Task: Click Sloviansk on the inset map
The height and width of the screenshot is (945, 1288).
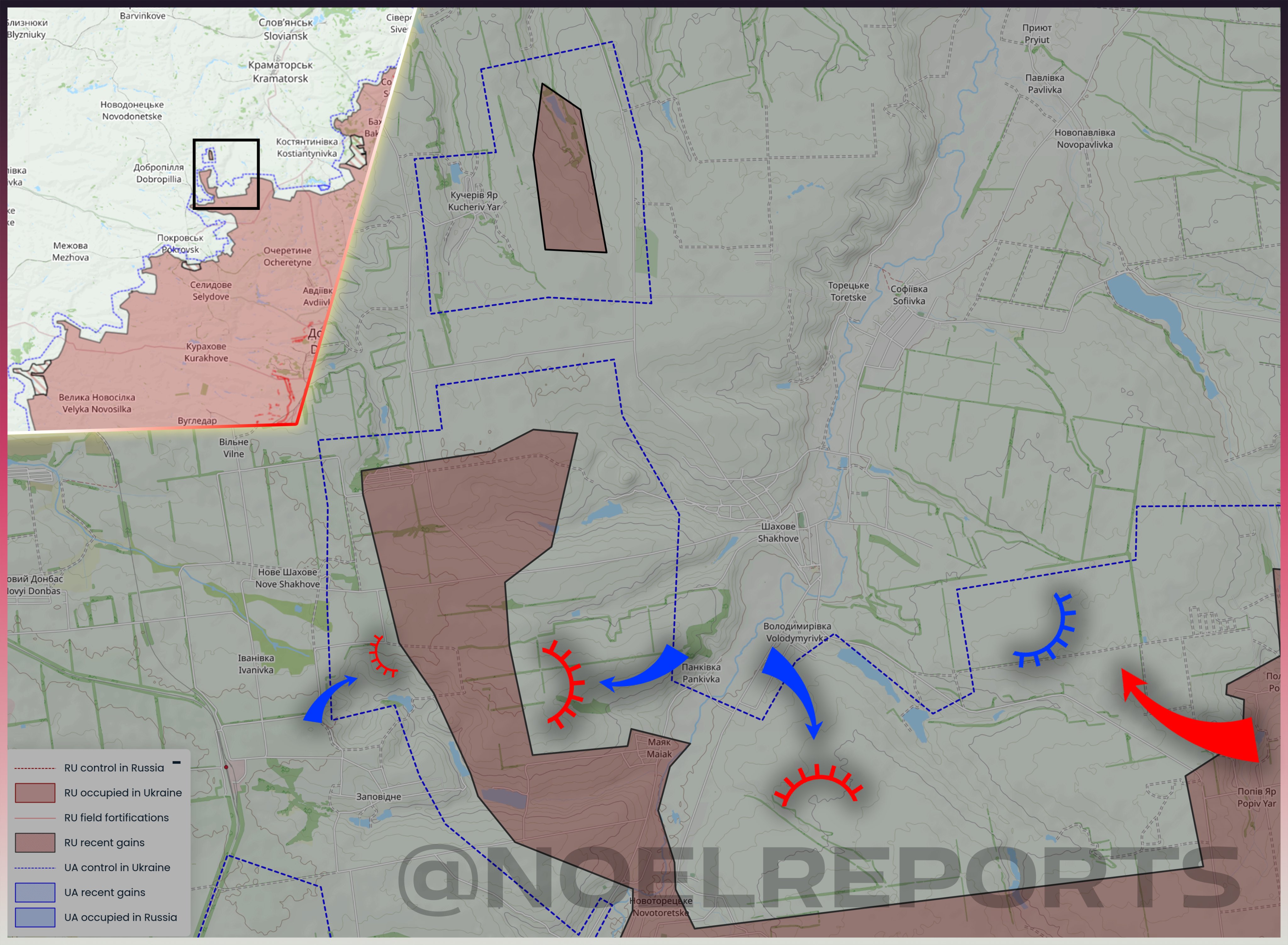Action: (x=286, y=29)
